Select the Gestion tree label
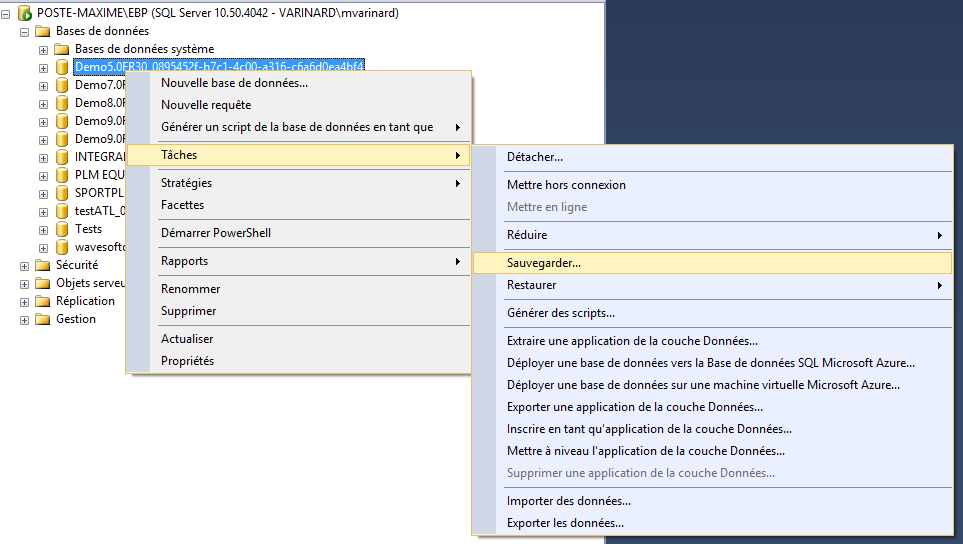The width and height of the screenshot is (963, 544). tap(76, 319)
